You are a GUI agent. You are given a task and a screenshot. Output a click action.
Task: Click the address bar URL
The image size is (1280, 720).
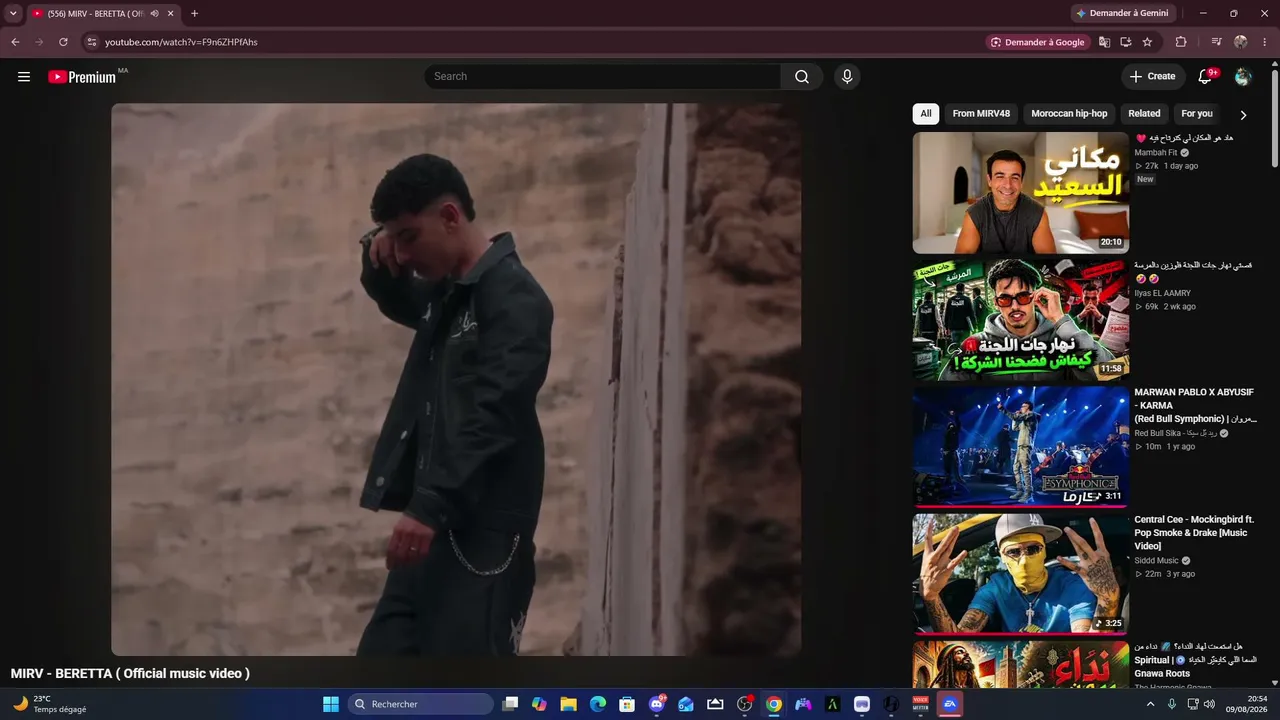tap(181, 42)
